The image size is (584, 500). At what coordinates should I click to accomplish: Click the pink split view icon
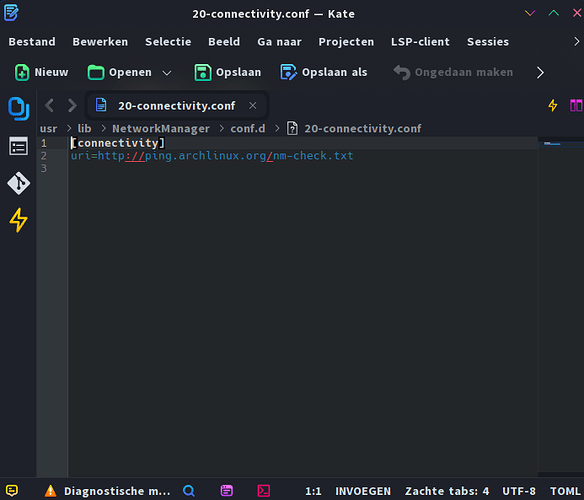click(x=576, y=105)
